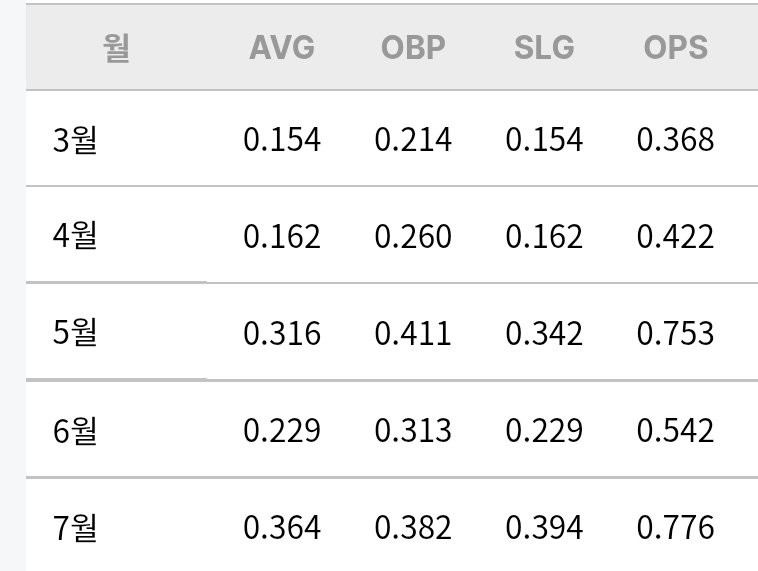
Task: Select the 7월 row label
Action: pyautogui.click(x=75, y=527)
